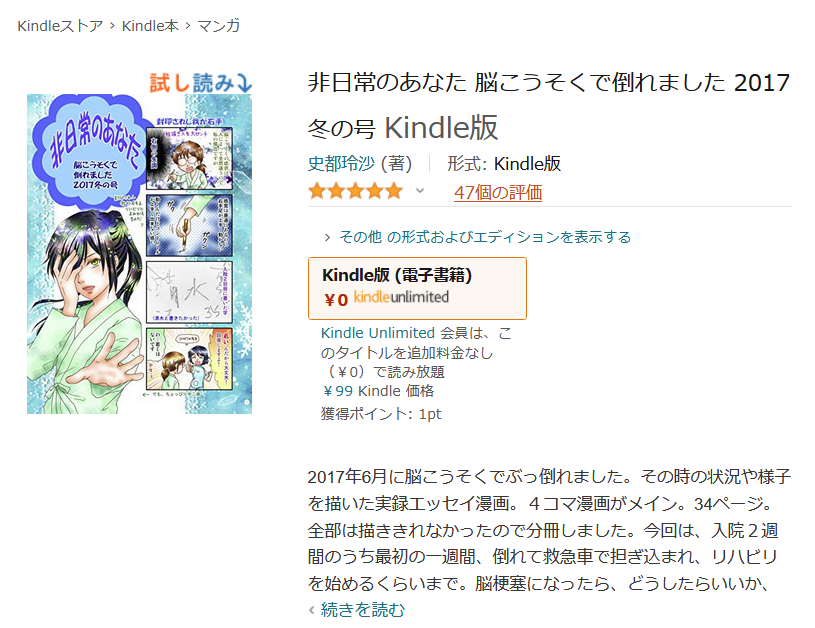Expand the rating breakdown chevron next to stars
The width and height of the screenshot is (815, 628).
point(420,191)
